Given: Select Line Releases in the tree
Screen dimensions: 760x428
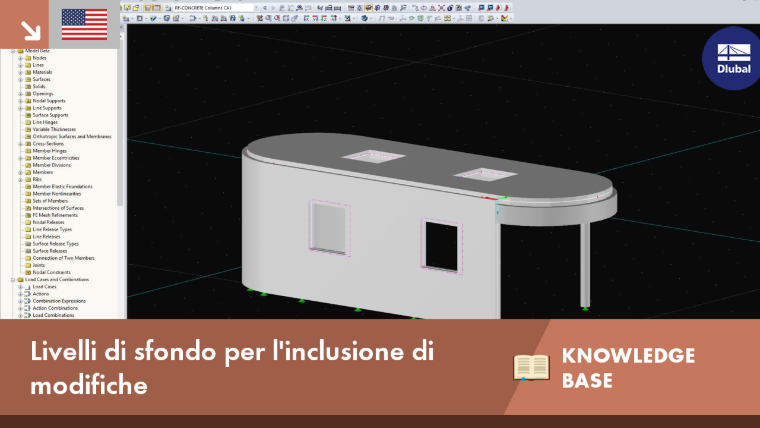Looking at the screenshot, I should coord(47,237).
